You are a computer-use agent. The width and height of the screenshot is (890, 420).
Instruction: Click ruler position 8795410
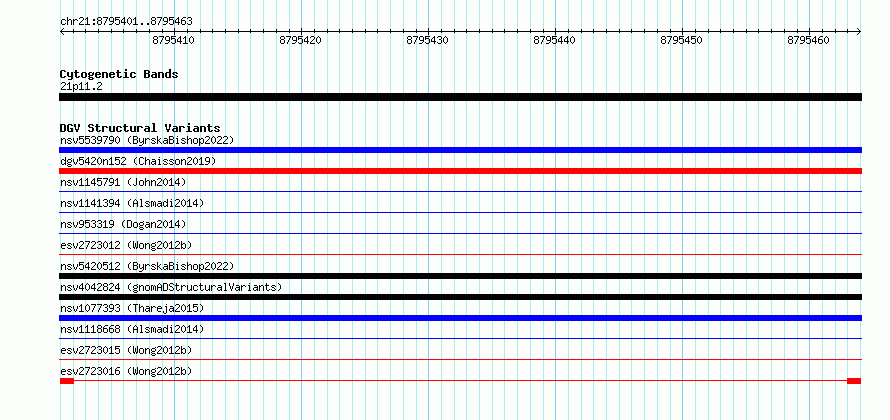click(x=174, y=40)
